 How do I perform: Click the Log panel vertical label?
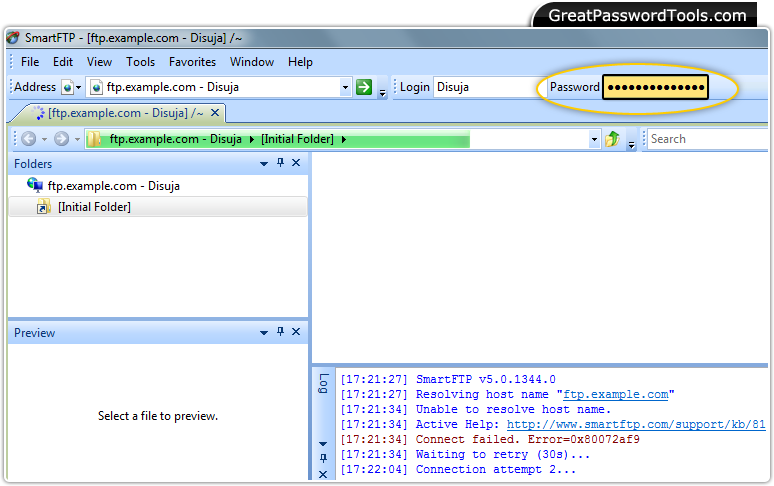(323, 384)
